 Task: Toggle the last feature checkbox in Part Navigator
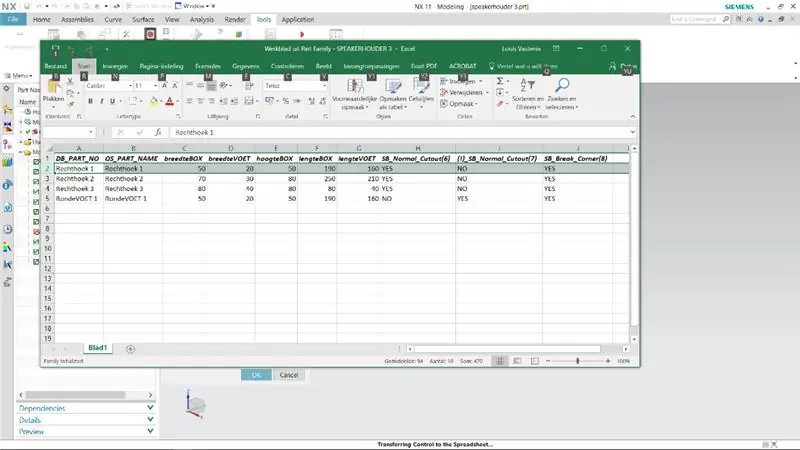pyautogui.click(x=36, y=262)
